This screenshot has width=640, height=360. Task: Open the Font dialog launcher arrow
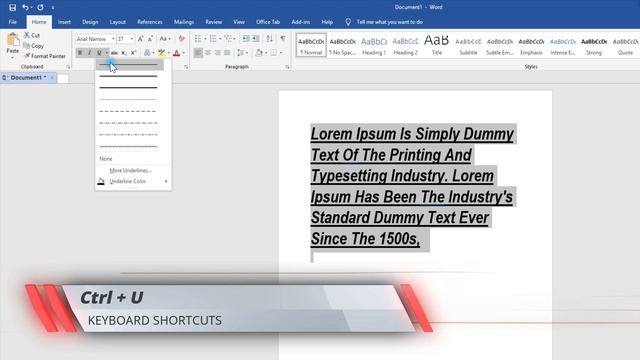click(186, 67)
